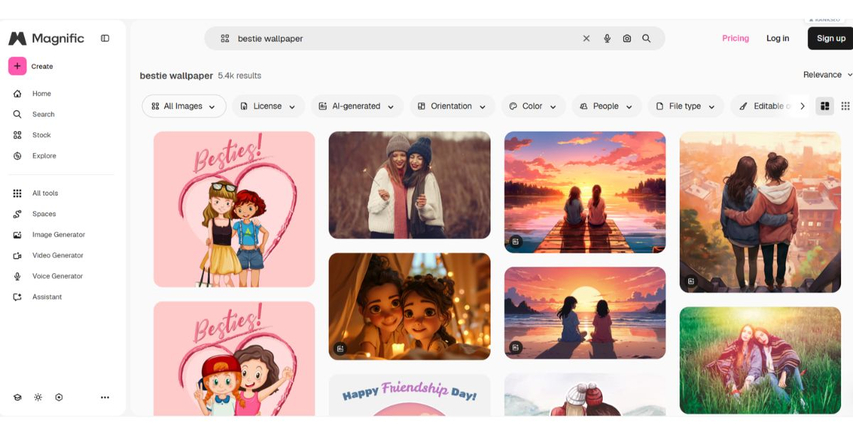Image resolution: width=853 pixels, height=448 pixels.
Task: Open the friends hugging over city view image
Action: 760,212
